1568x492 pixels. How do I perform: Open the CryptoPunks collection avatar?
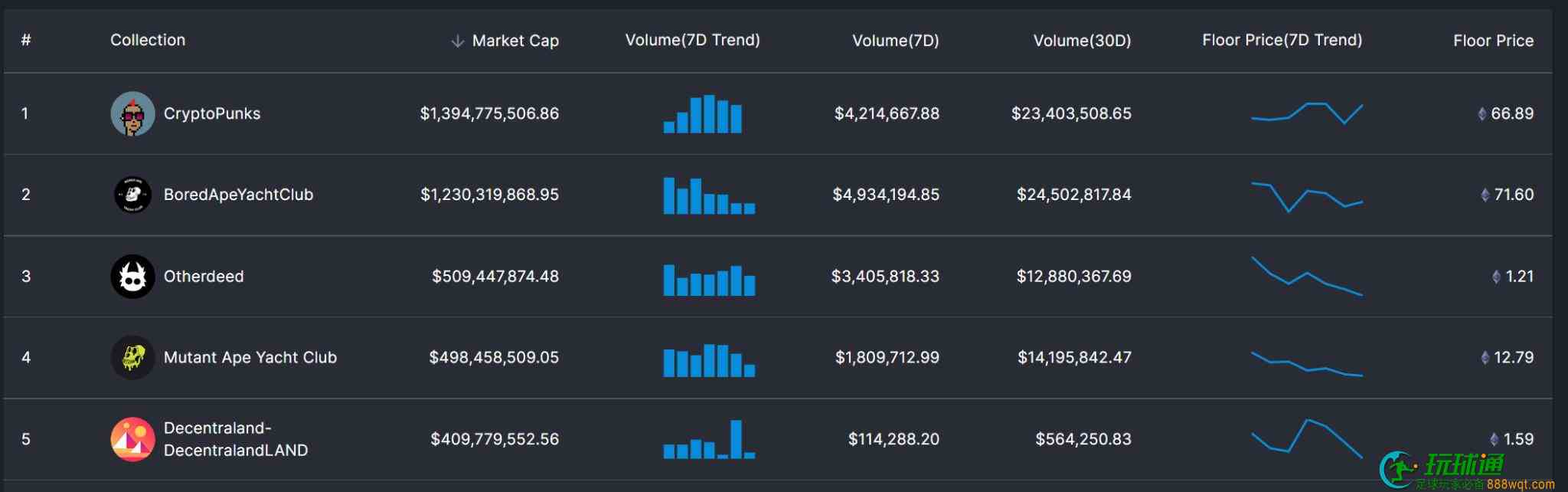[x=132, y=113]
